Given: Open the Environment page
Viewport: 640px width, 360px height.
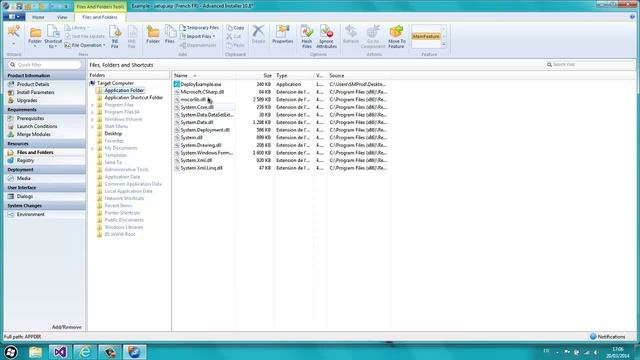Looking at the screenshot, I should pyautogui.click(x=30, y=214).
